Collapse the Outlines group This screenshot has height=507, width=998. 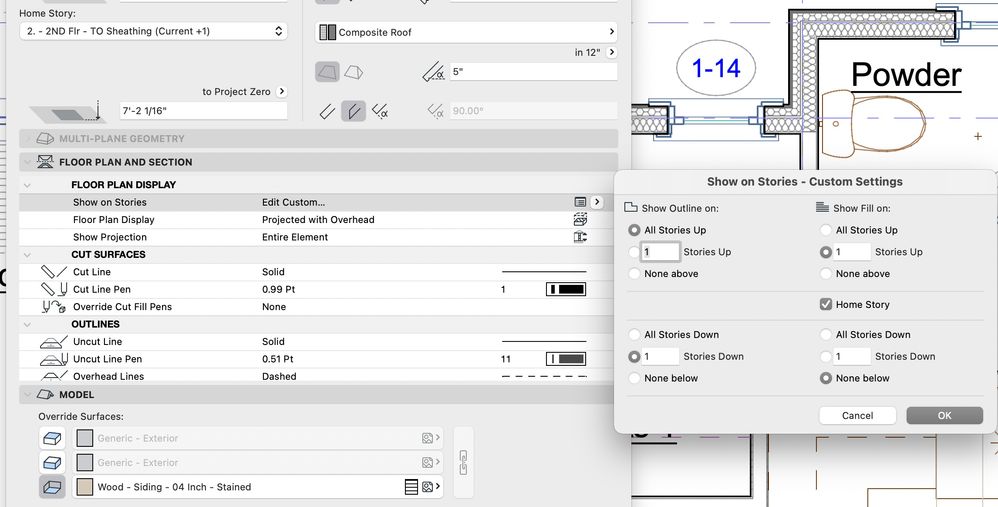(x=27, y=324)
